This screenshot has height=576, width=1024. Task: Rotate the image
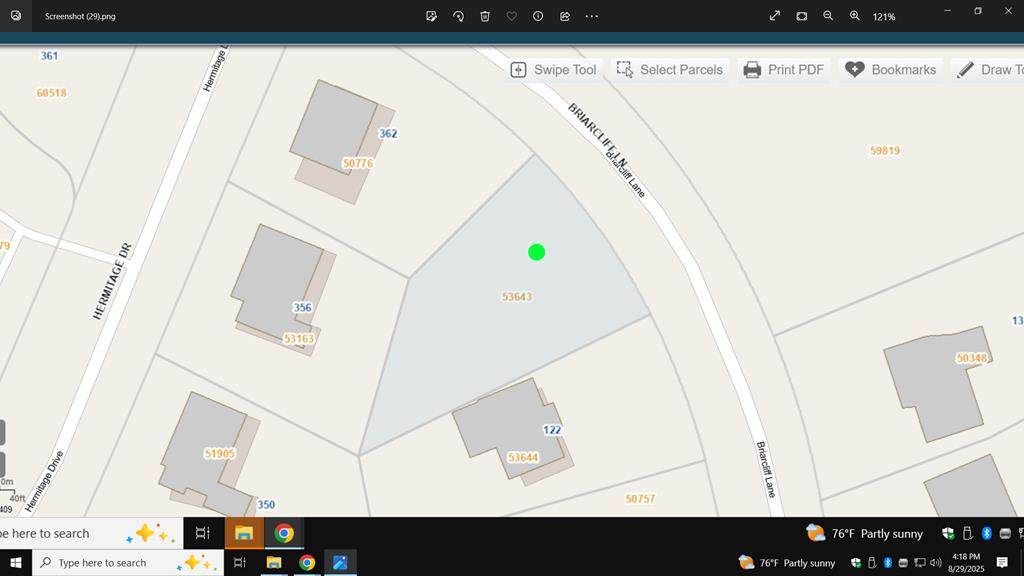(458, 16)
